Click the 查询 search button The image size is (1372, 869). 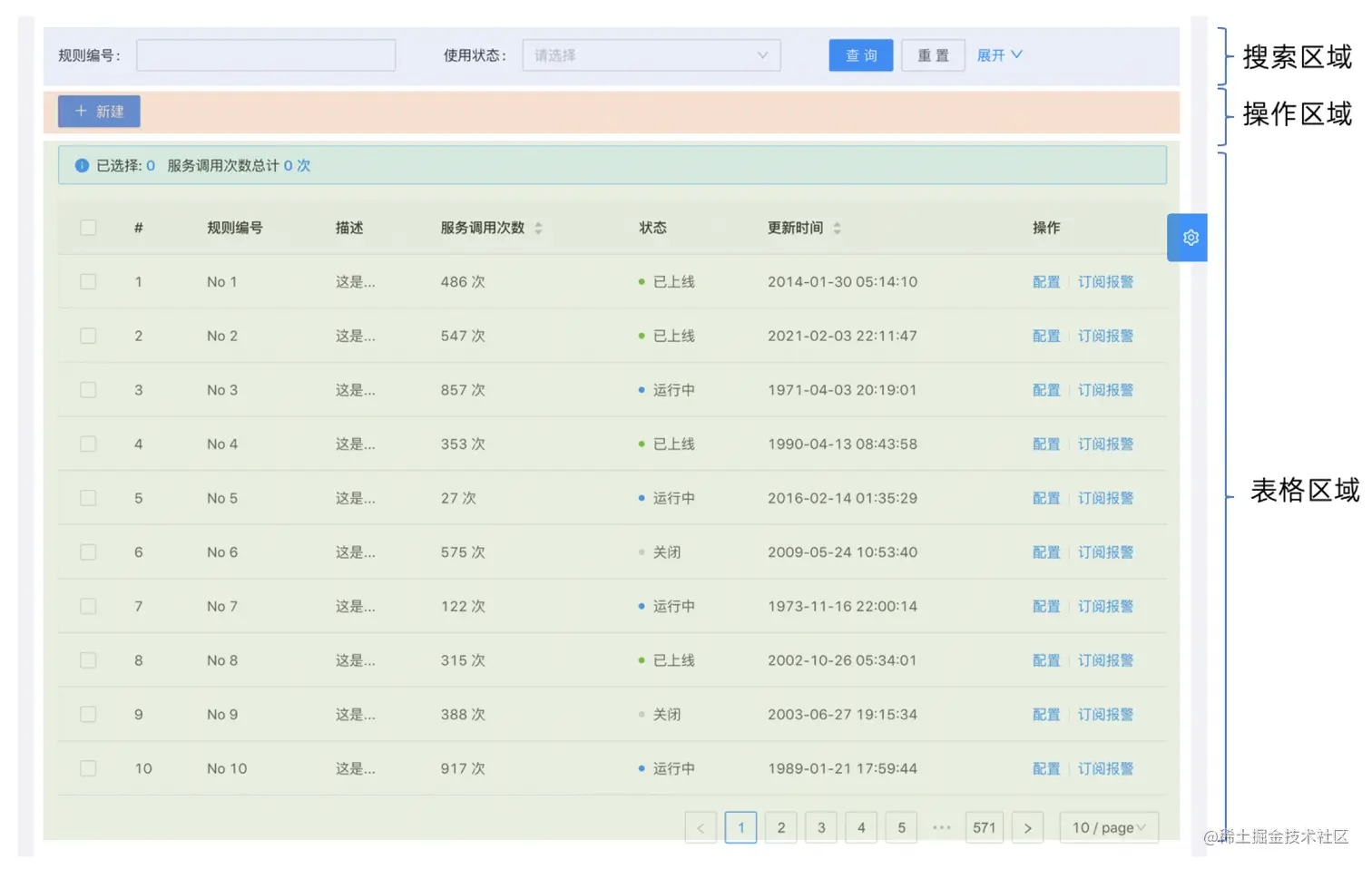860,54
